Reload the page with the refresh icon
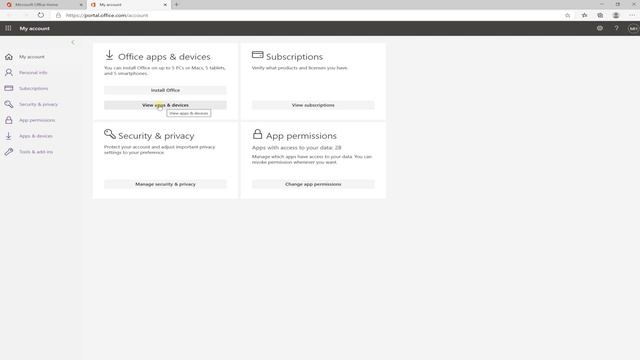 (x=41, y=15)
